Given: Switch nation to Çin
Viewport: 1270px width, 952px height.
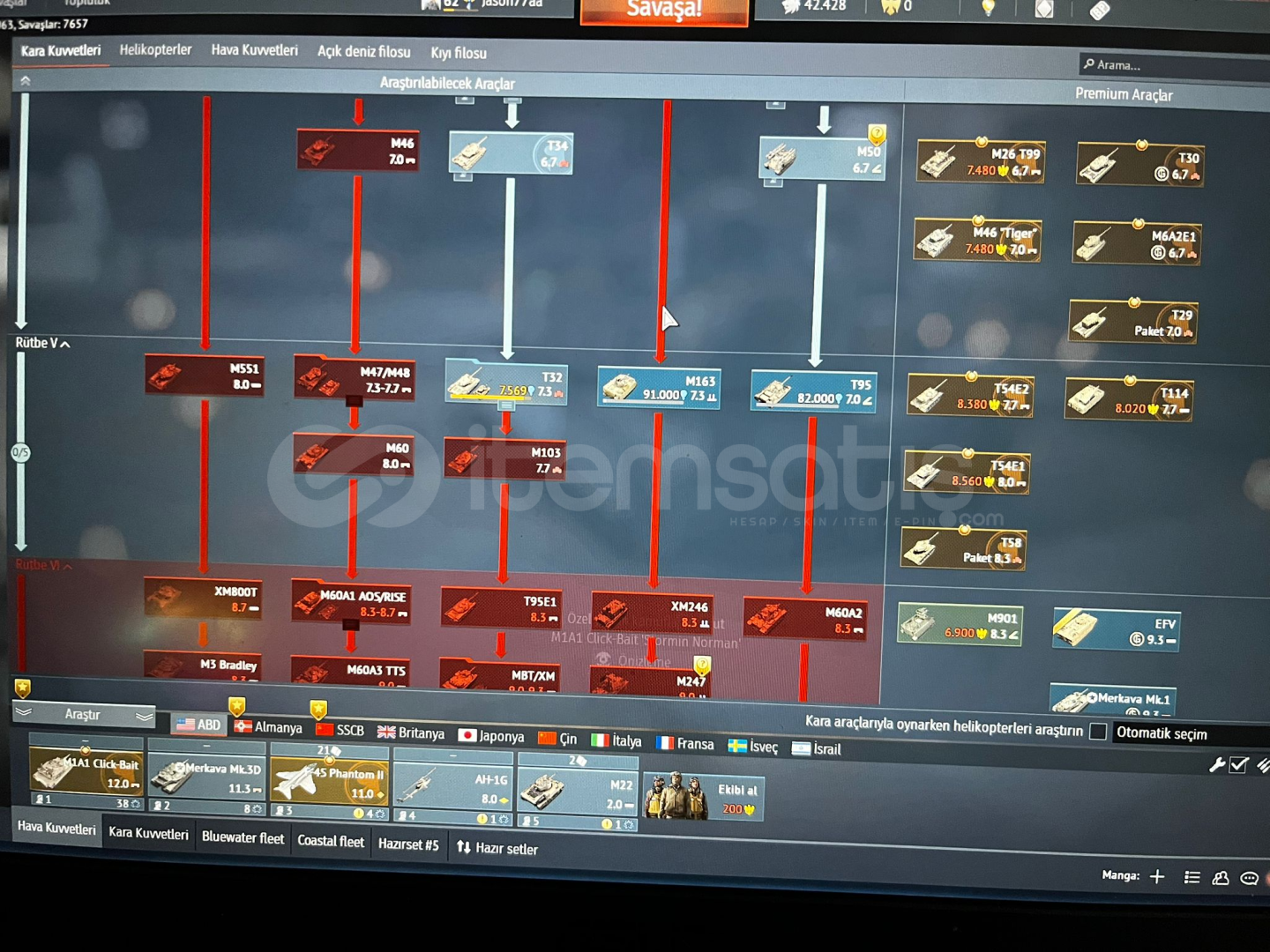Looking at the screenshot, I should (558, 739).
